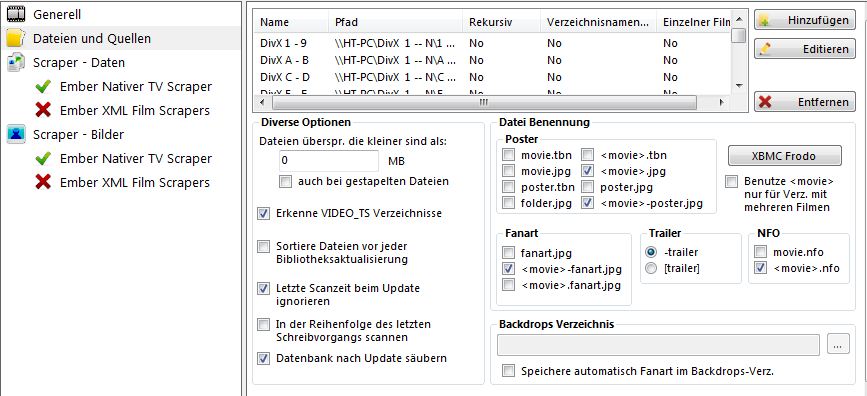Click the Scraper - Bilder picture icon
Image resolution: width=867 pixels, height=396 pixels.
[x=16, y=134]
